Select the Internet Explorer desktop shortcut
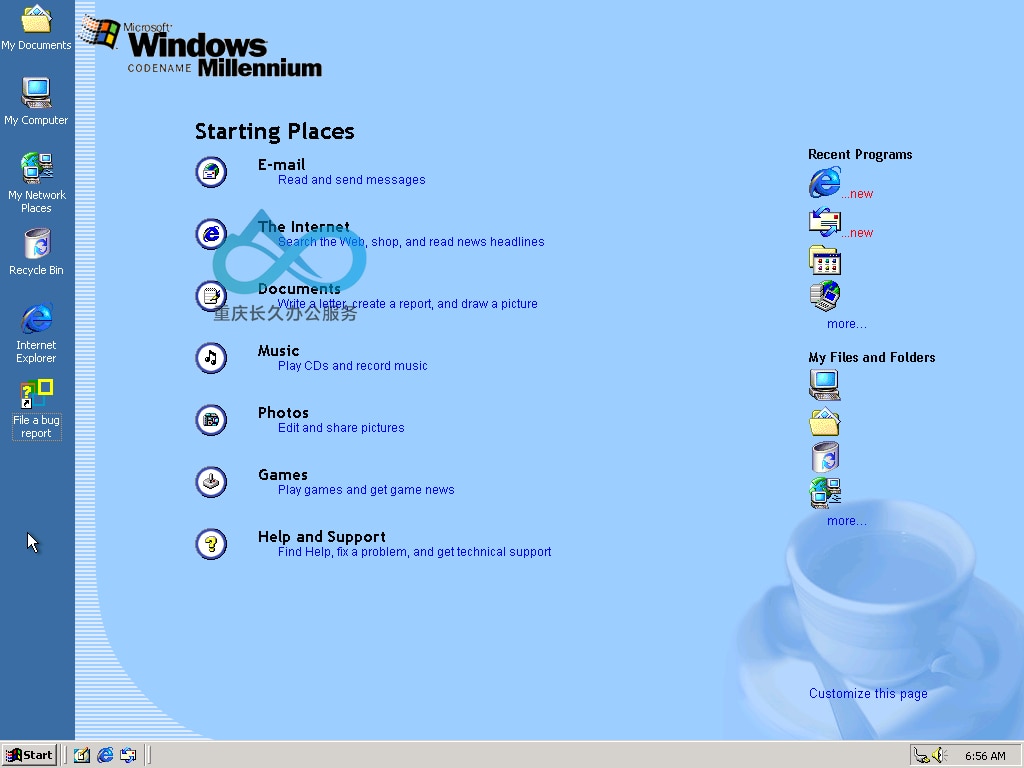 [37, 333]
